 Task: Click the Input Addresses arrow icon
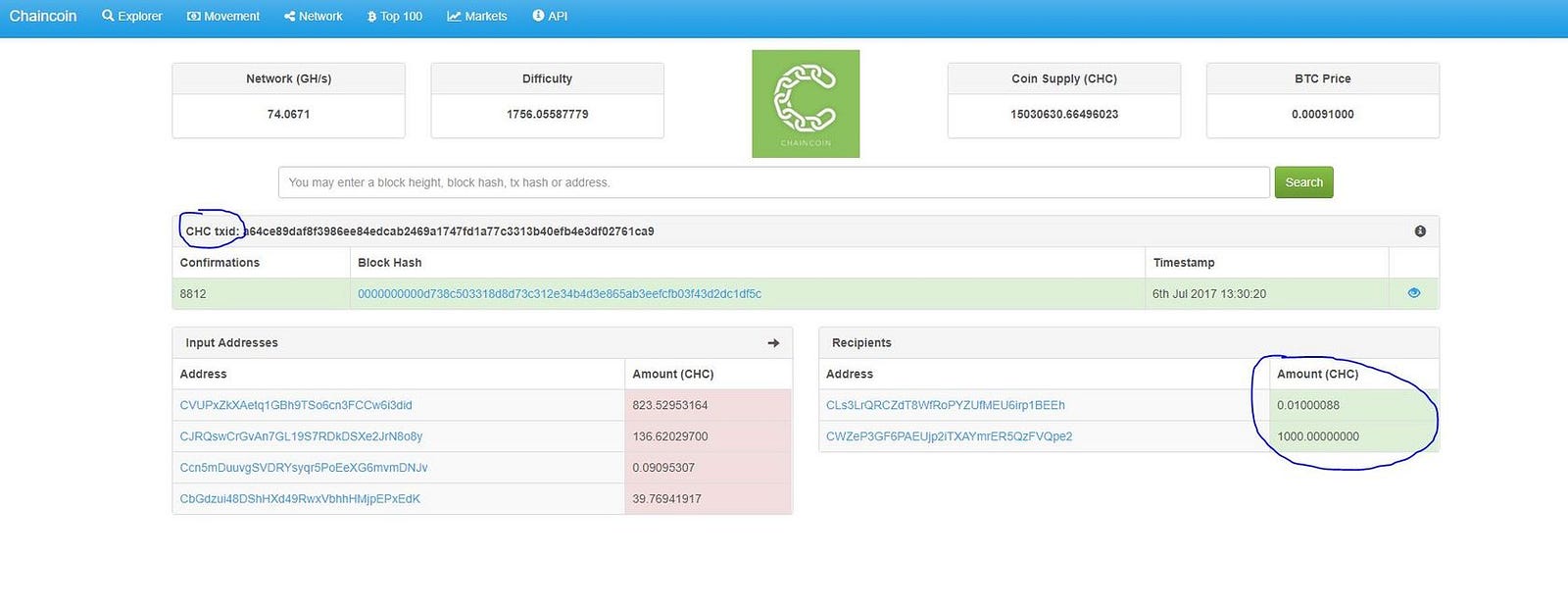tap(773, 343)
